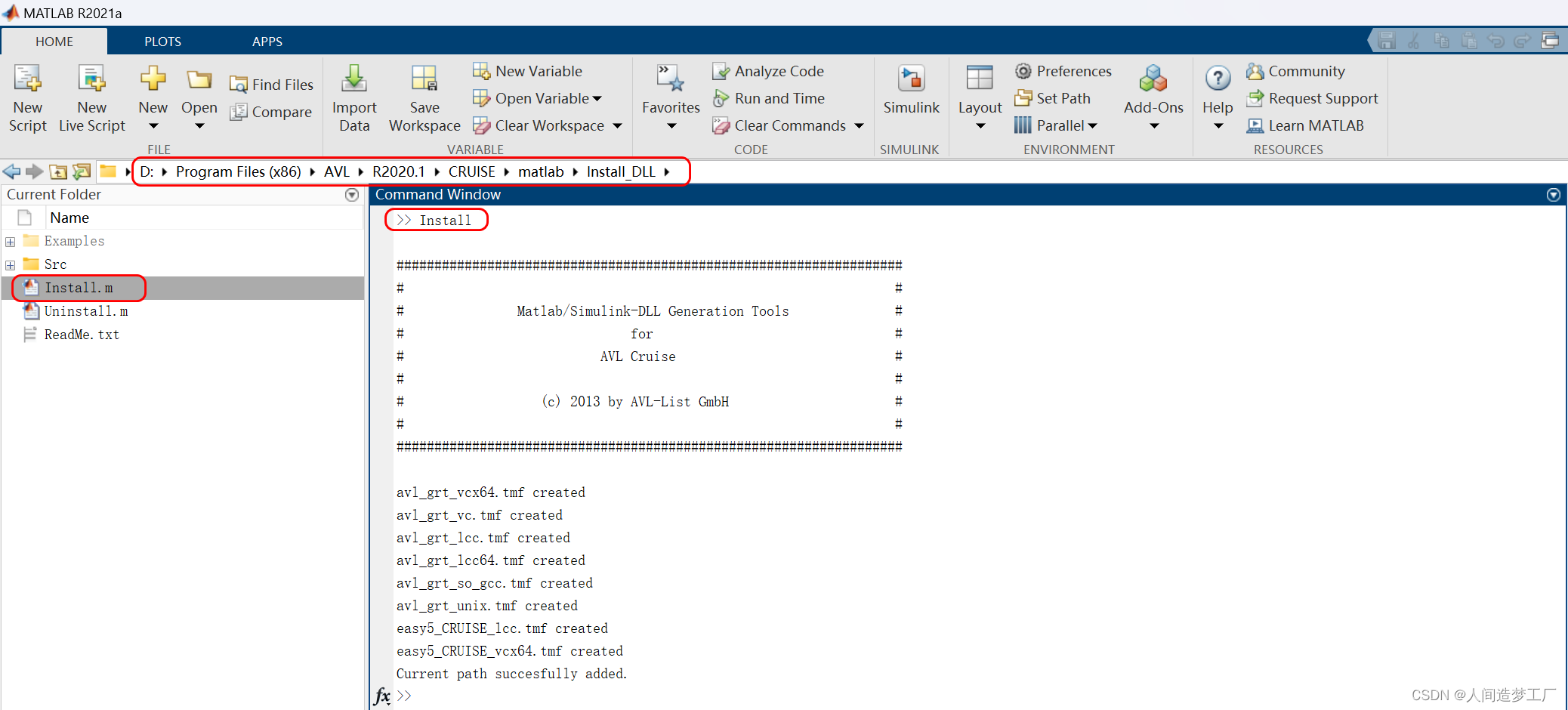1568x710 pixels.
Task: Jump to matlab folder in path
Action: [x=541, y=171]
